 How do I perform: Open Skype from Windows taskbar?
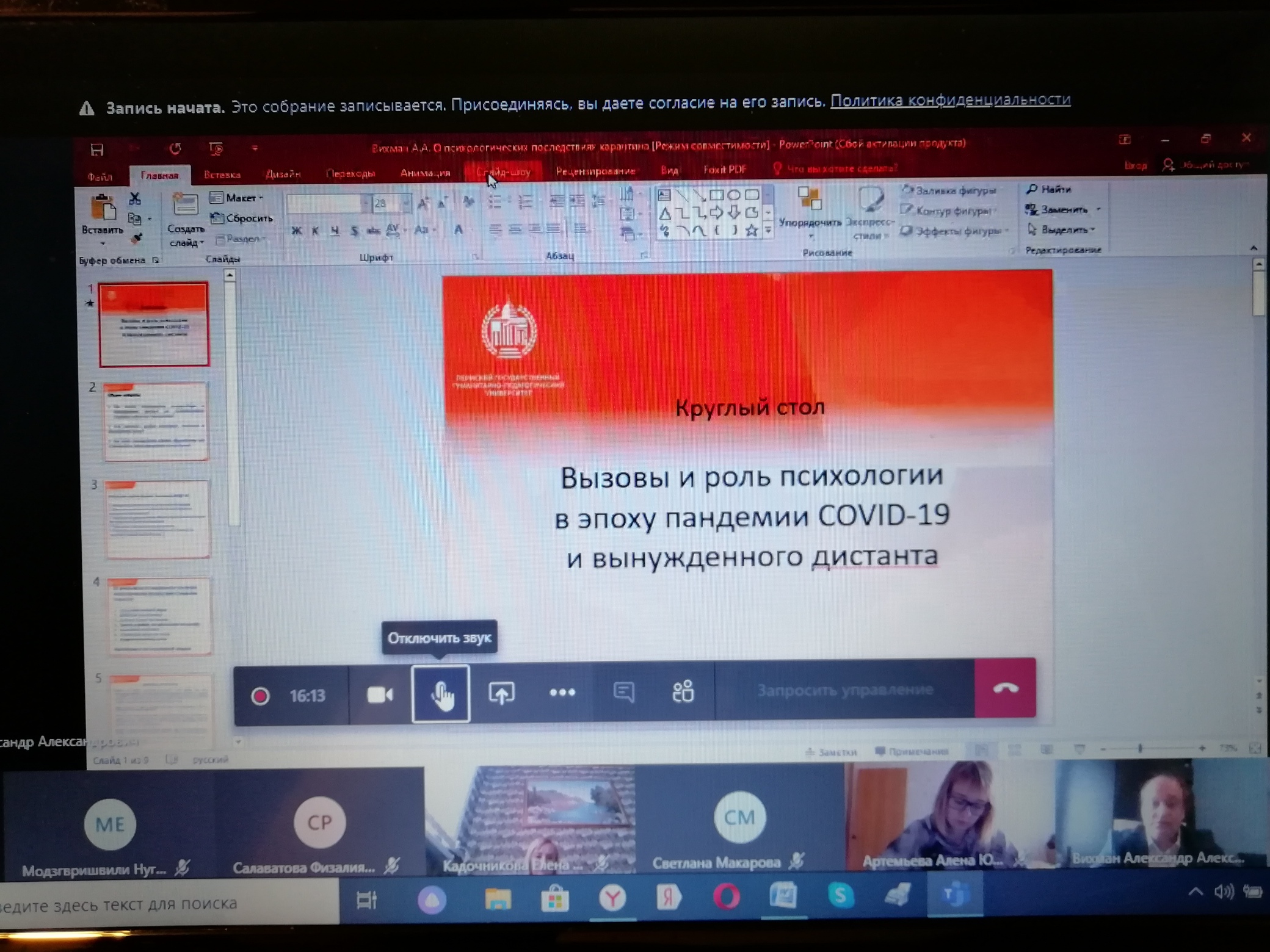(x=840, y=896)
